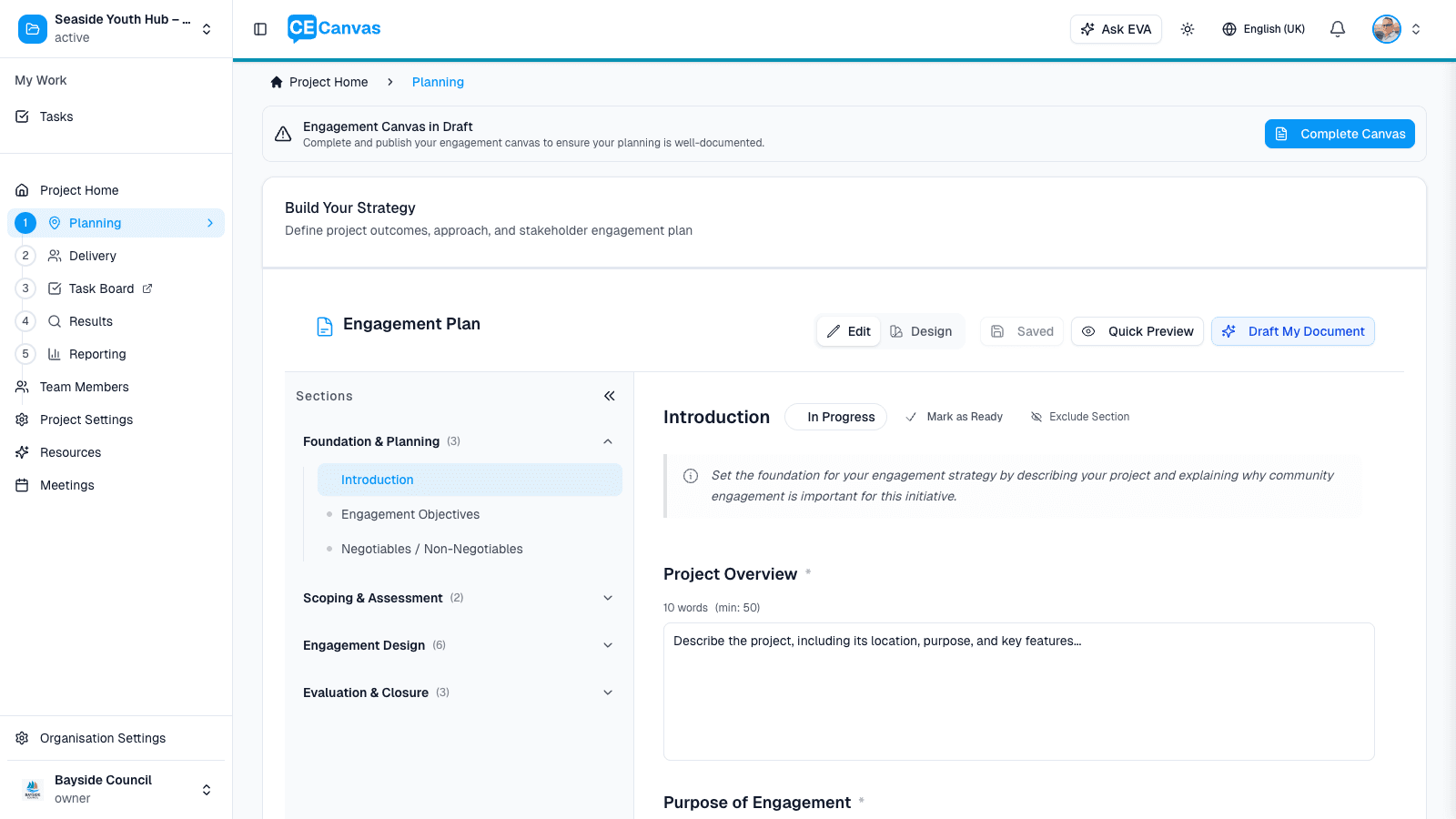Open Quick Preview of the document
Screen dimensions: 1456x819
pos(1137,331)
